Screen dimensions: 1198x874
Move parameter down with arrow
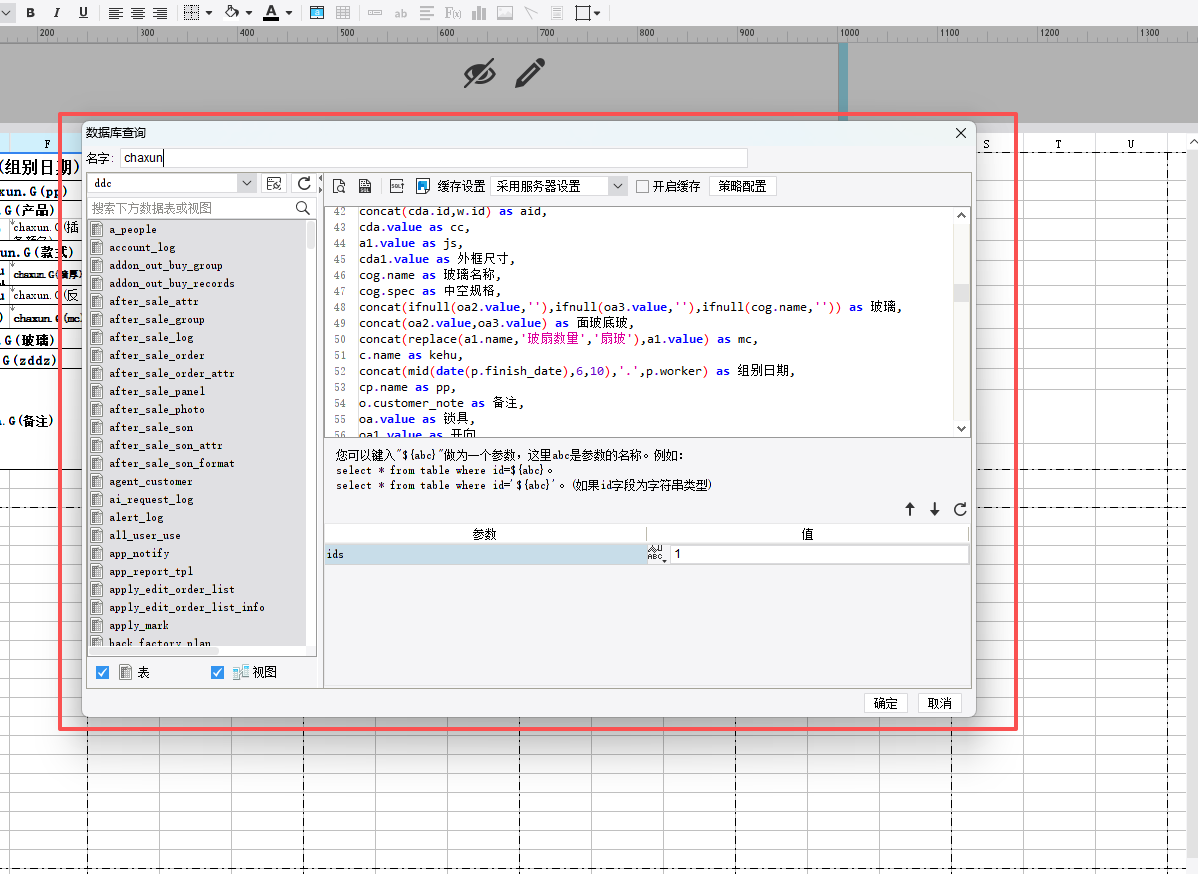pos(934,509)
